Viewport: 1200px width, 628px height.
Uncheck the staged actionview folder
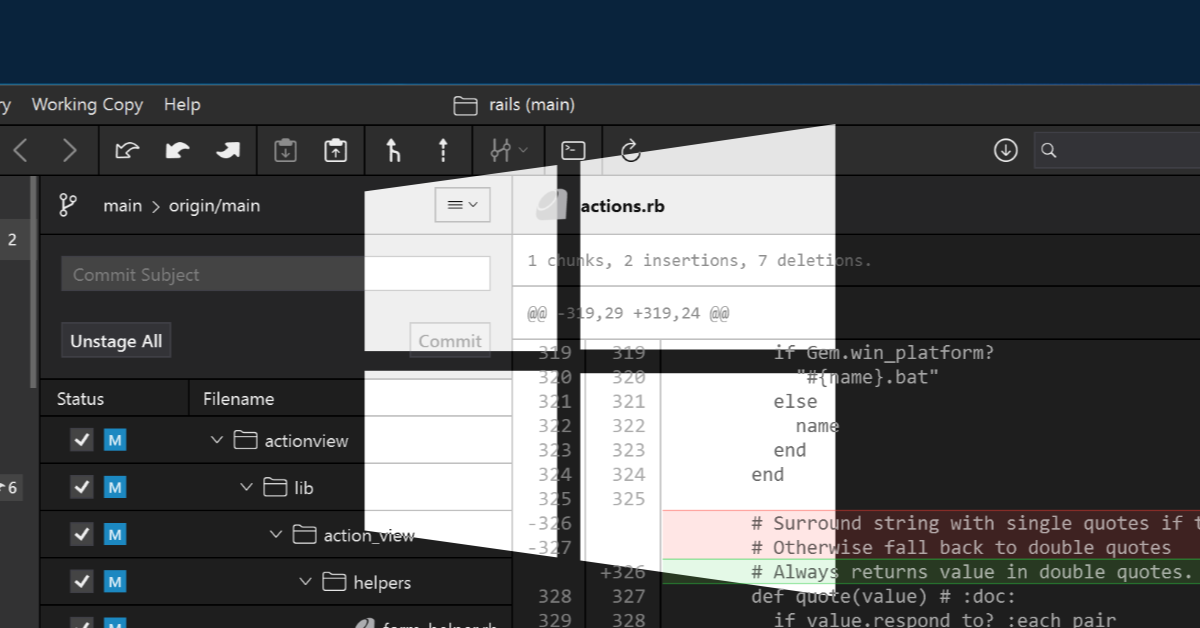point(82,439)
